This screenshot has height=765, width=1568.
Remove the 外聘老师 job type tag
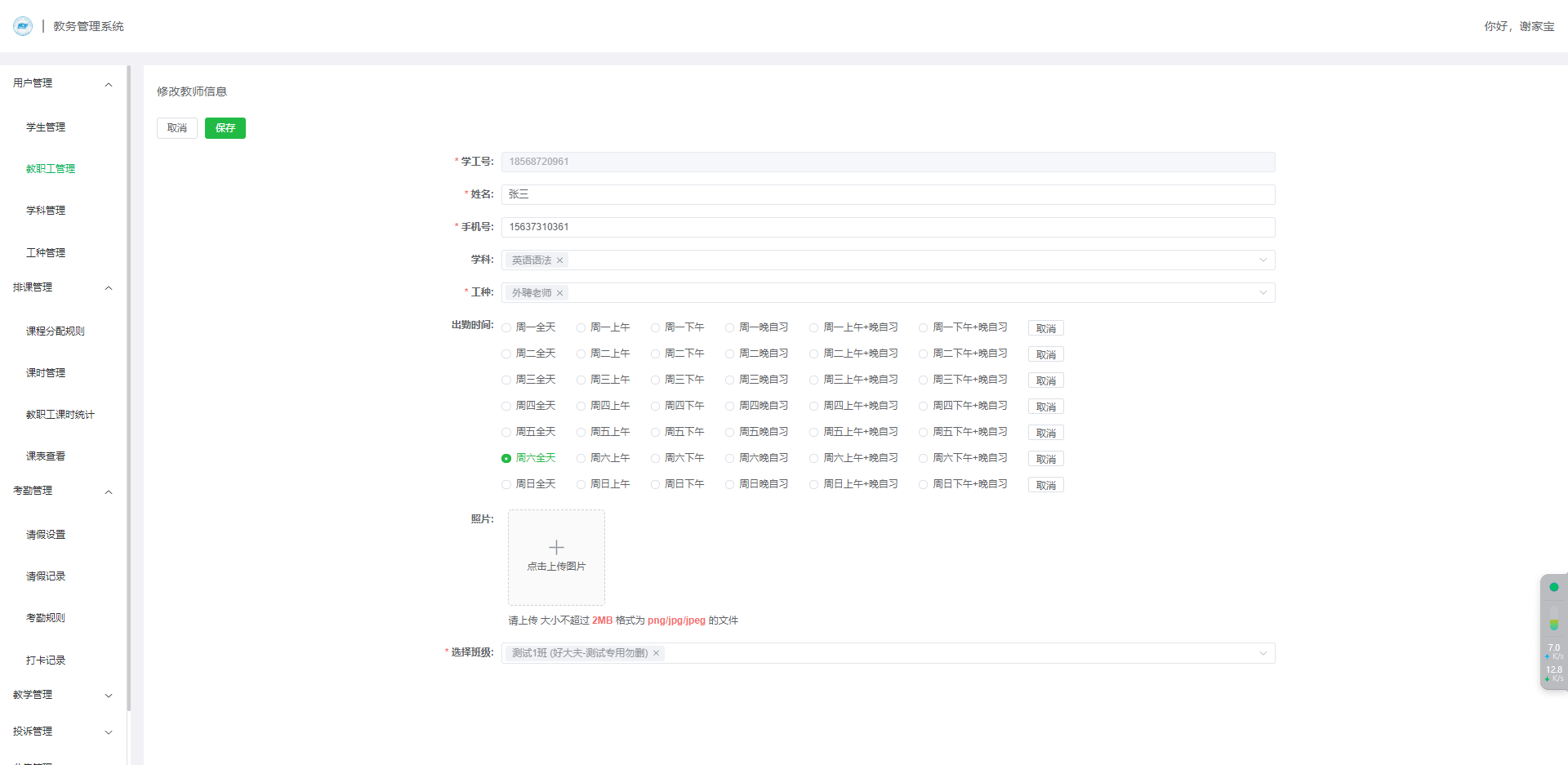coord(559,293)
